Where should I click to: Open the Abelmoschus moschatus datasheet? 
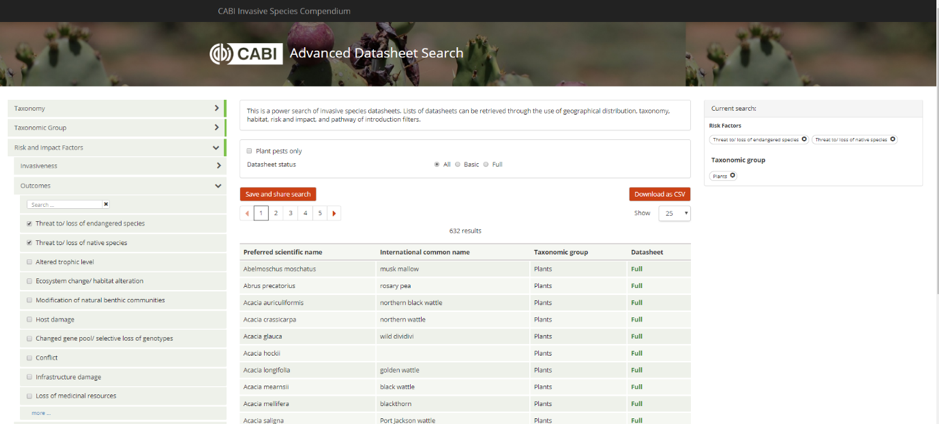pos(279,269)
